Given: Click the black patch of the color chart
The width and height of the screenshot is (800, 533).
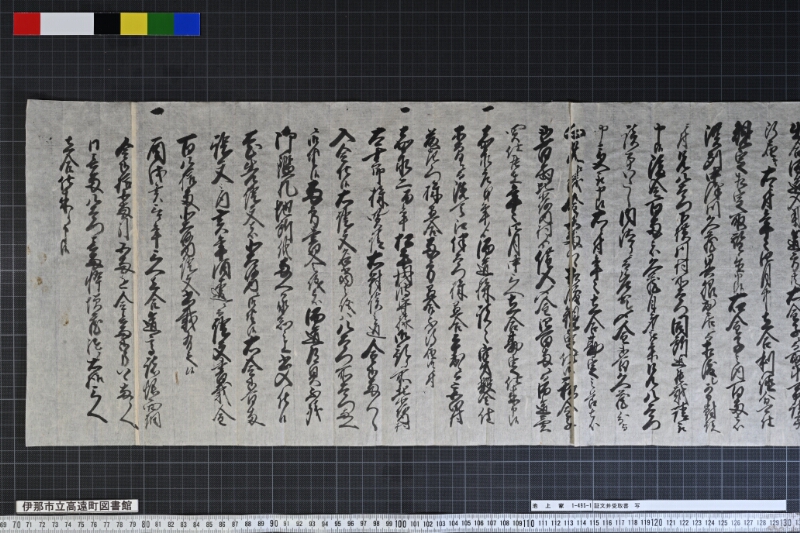Looking at the screenshot, I should (107, 24).
